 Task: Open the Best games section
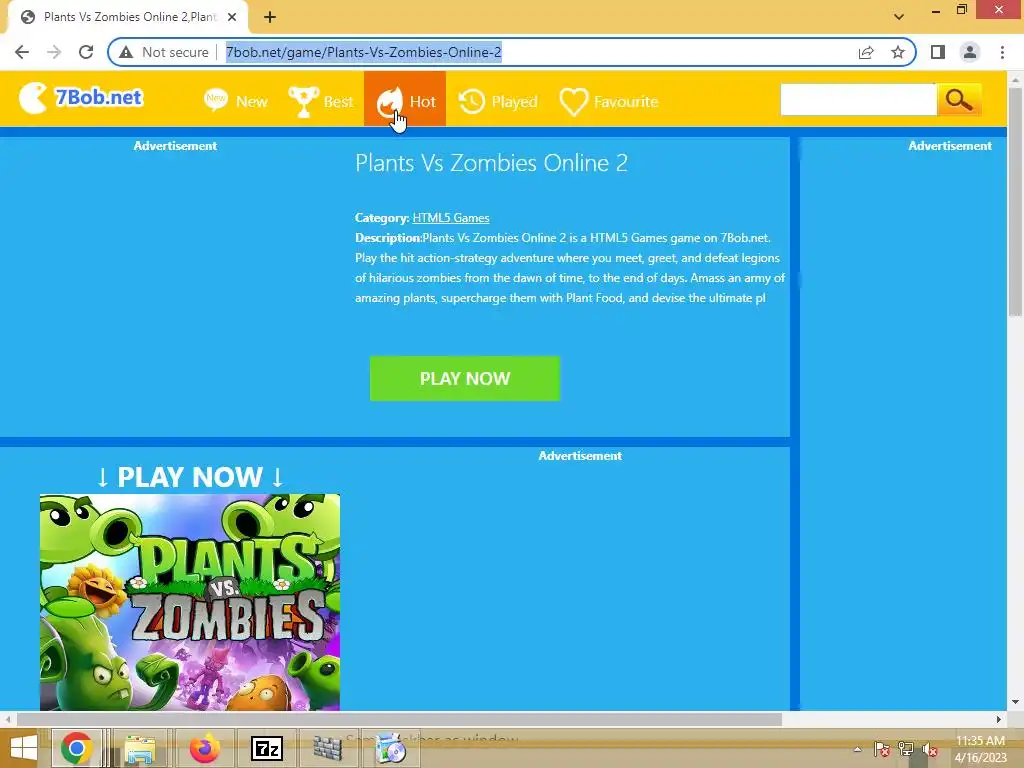point(321,101)
